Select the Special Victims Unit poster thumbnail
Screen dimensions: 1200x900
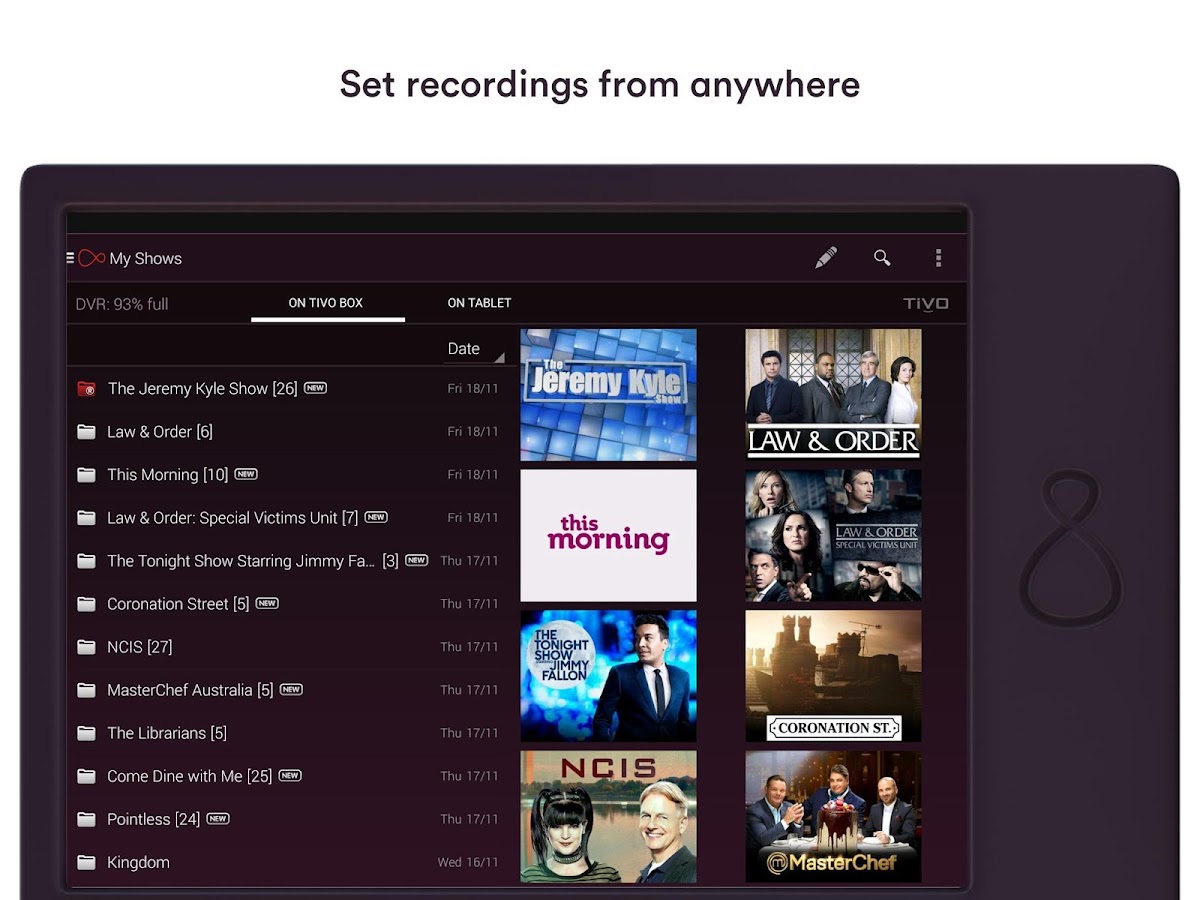point(833,535)
